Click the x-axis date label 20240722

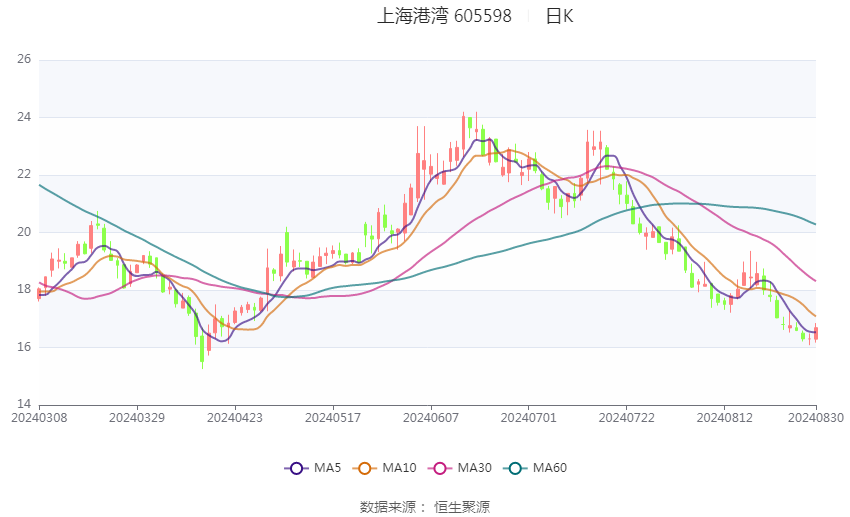[x=627, y=418]
